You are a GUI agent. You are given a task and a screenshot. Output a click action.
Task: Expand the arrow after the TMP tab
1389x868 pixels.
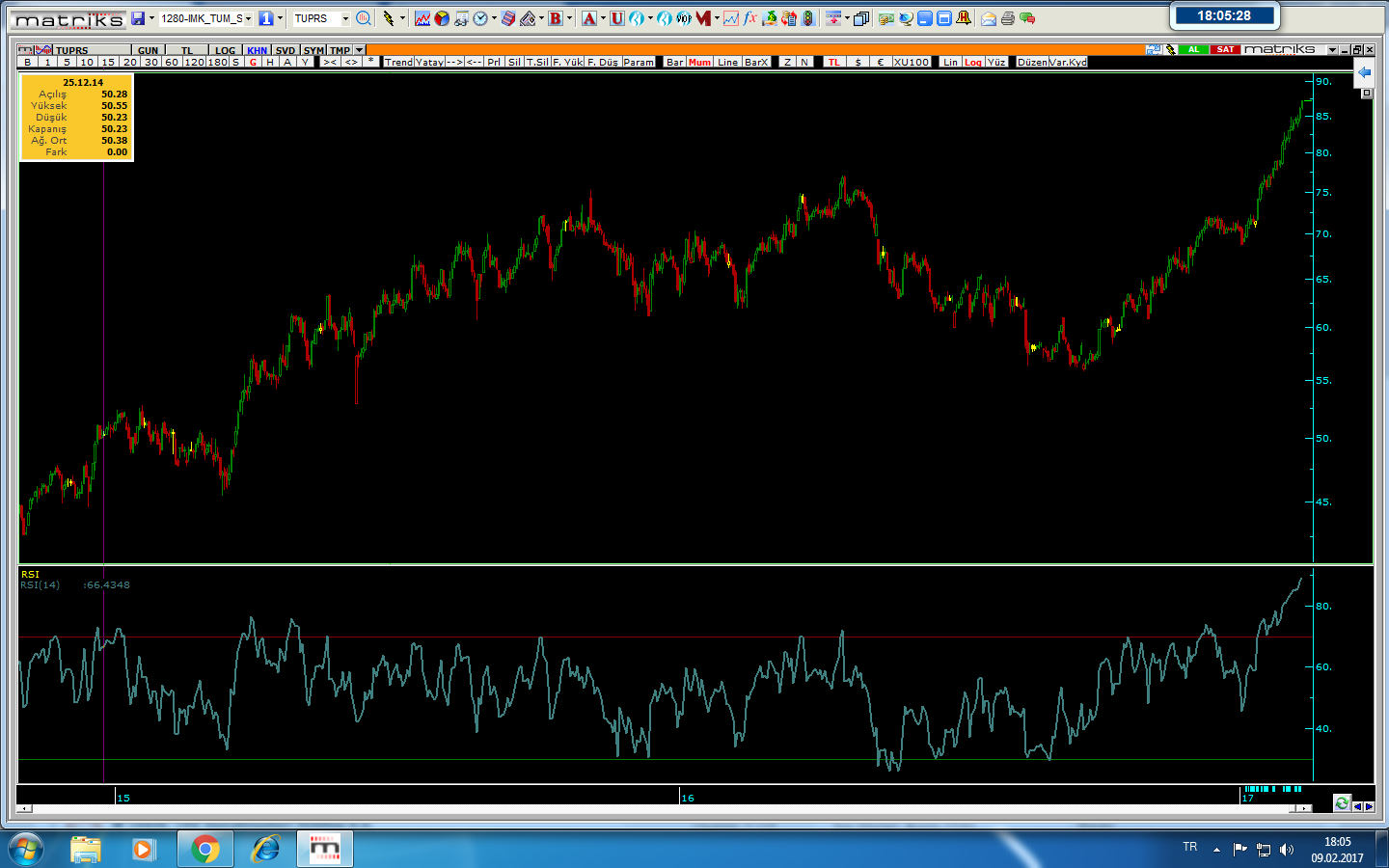[x=360, y=50]
